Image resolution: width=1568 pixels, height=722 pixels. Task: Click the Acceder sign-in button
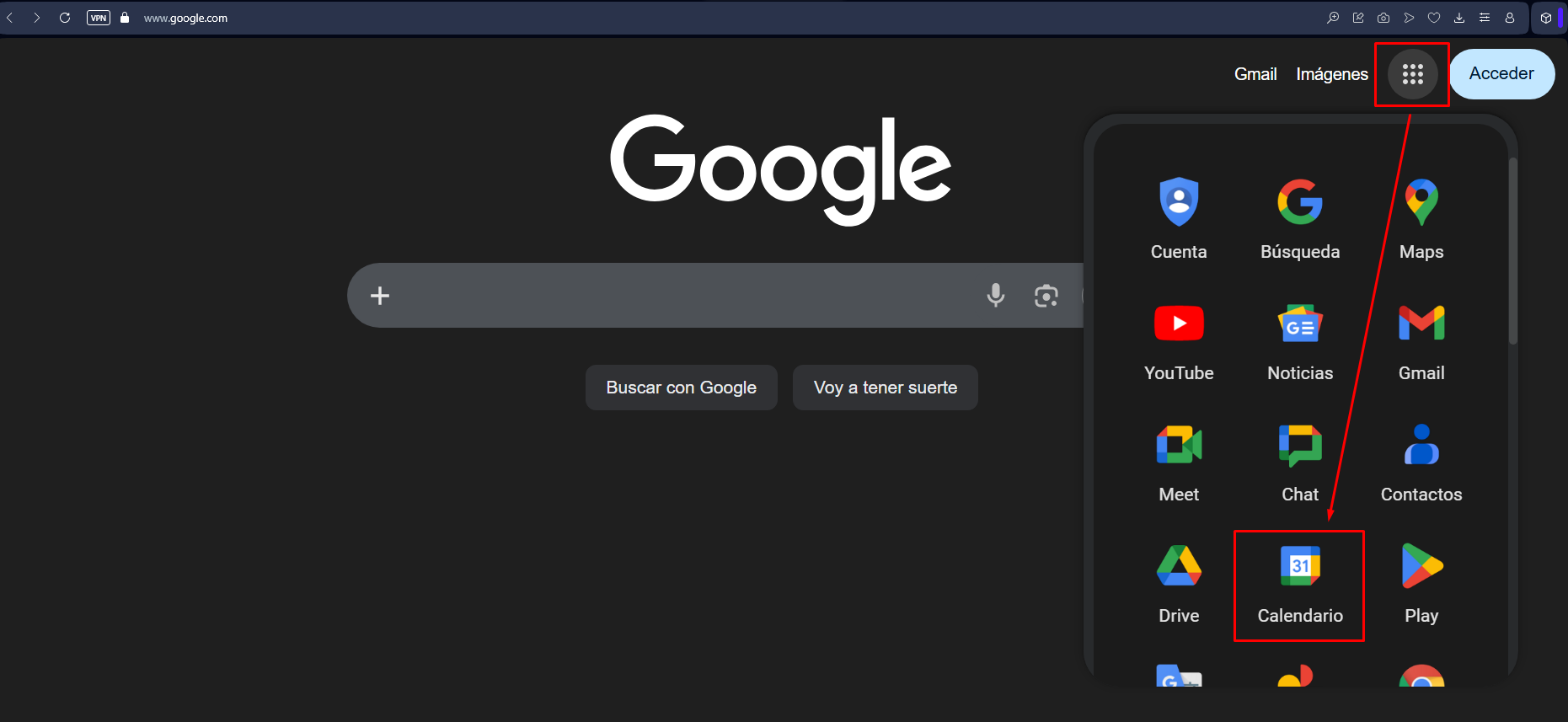[x=1501, y=74]
